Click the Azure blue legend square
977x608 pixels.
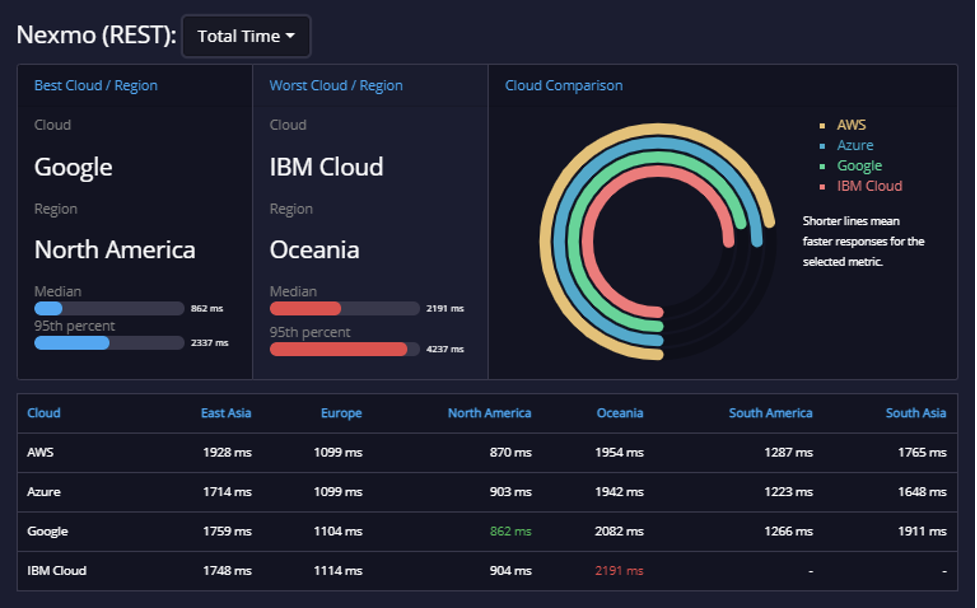tap(822, 146)
